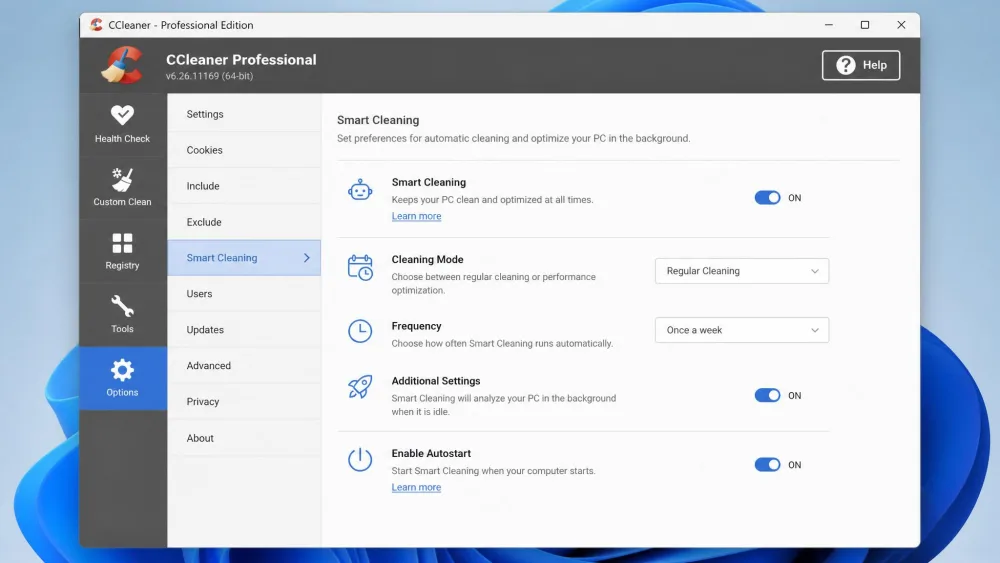
Task: Open the Custom Clean section
Action: pos(122,187)
